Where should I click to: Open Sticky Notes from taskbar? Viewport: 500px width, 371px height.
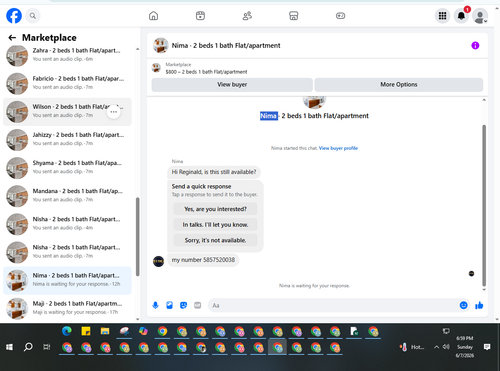point(86,331)
